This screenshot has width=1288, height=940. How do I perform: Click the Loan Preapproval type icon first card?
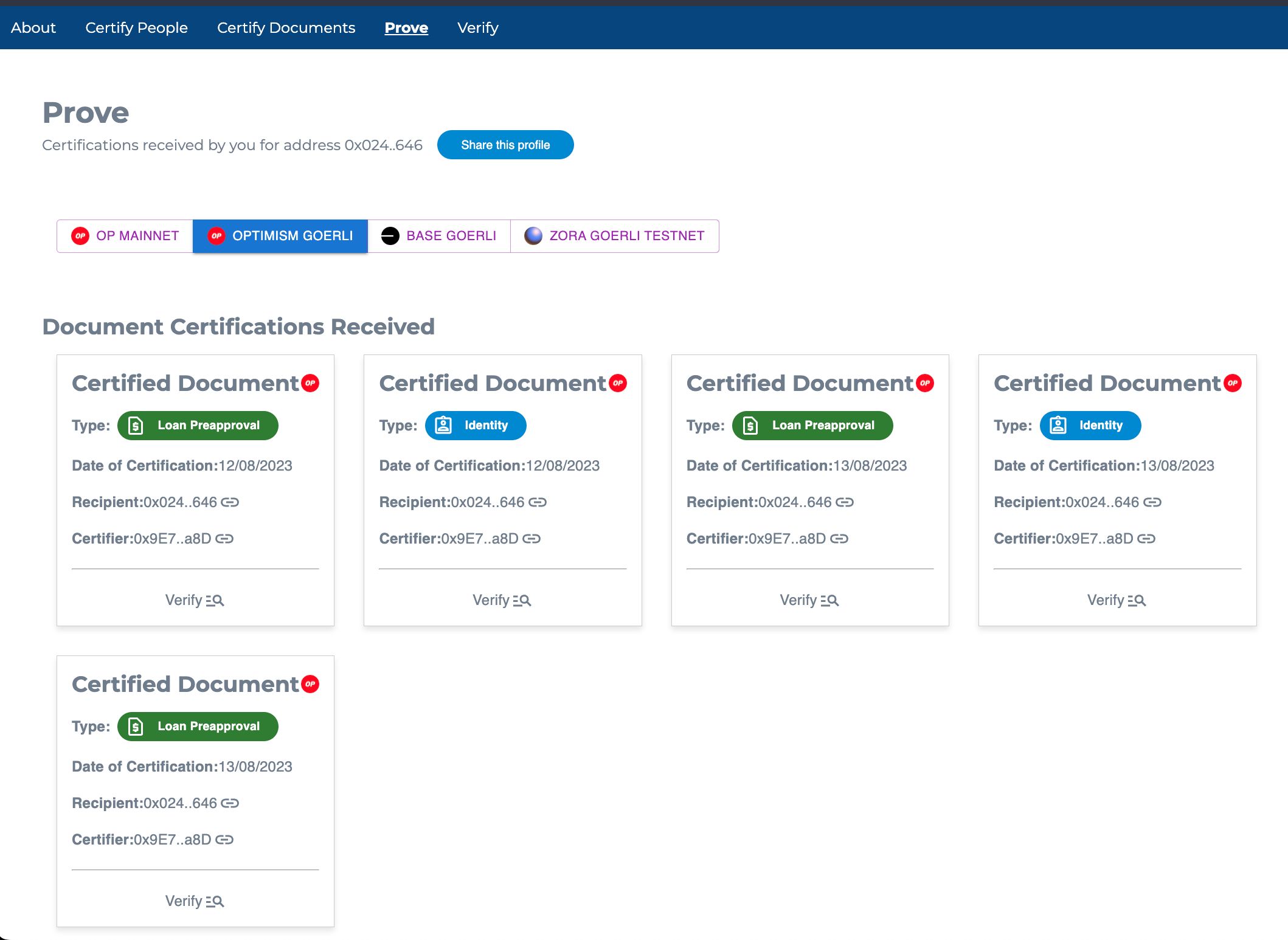pyautogui.click(x=135, y=425)
